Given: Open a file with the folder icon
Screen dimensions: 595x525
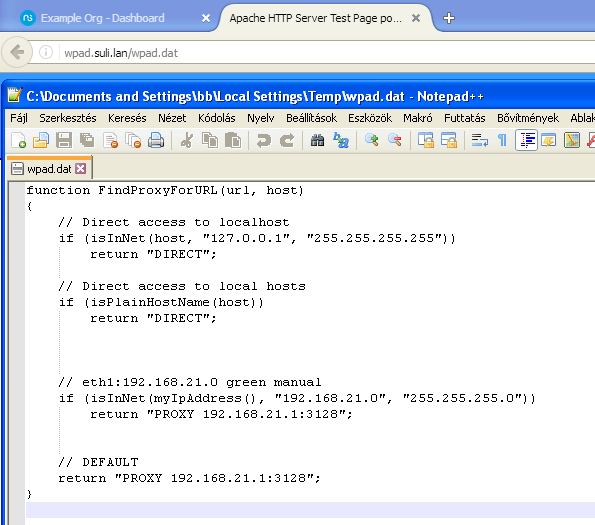Looking at the screenshot, I should pyautogui.click(x=41, y=140).
